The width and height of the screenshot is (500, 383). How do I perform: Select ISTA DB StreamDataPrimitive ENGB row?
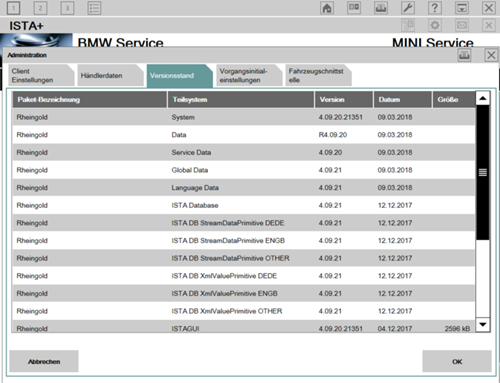pos(244,241)
